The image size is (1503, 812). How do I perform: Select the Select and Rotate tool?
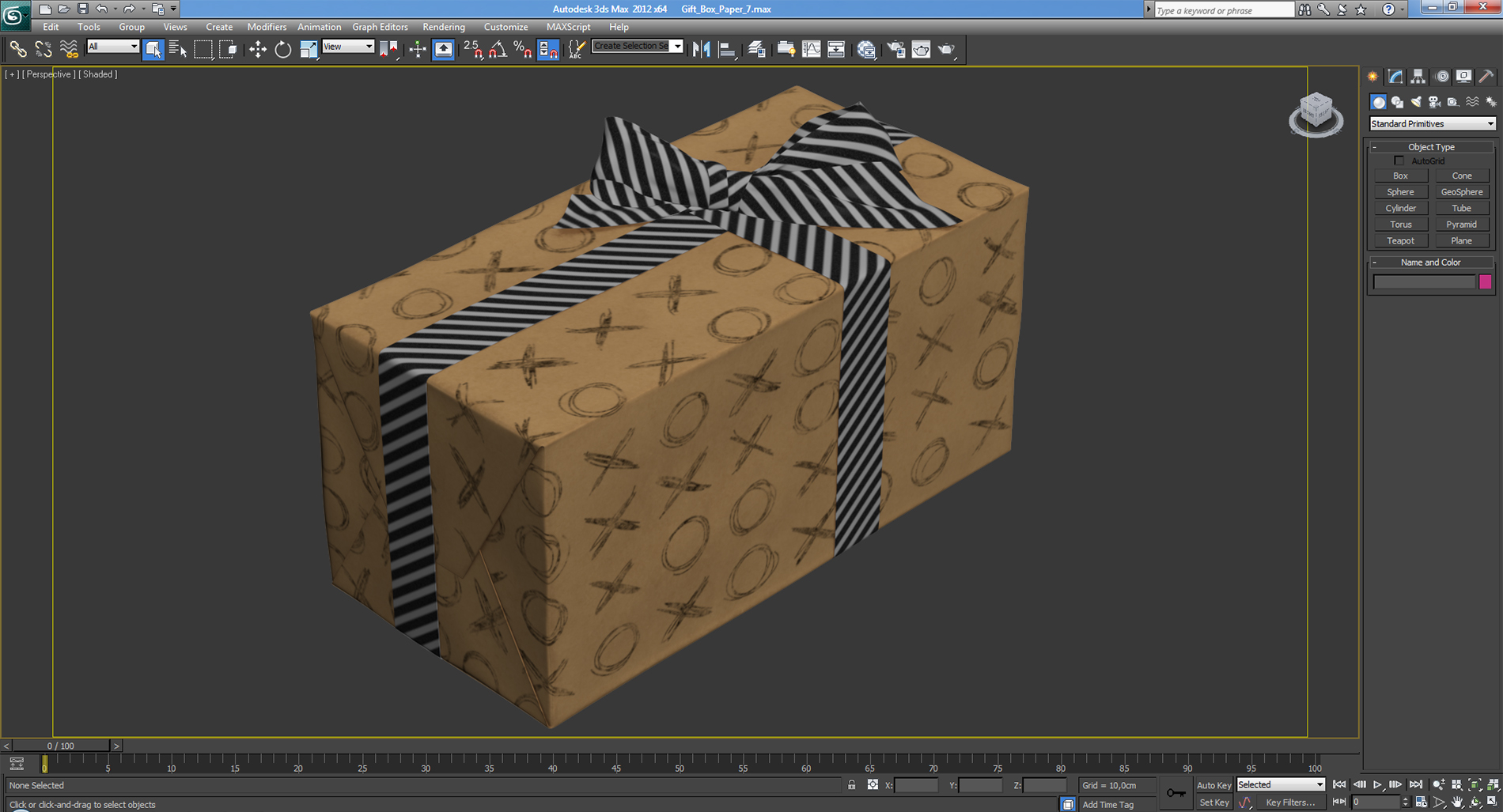pos(282,49)
